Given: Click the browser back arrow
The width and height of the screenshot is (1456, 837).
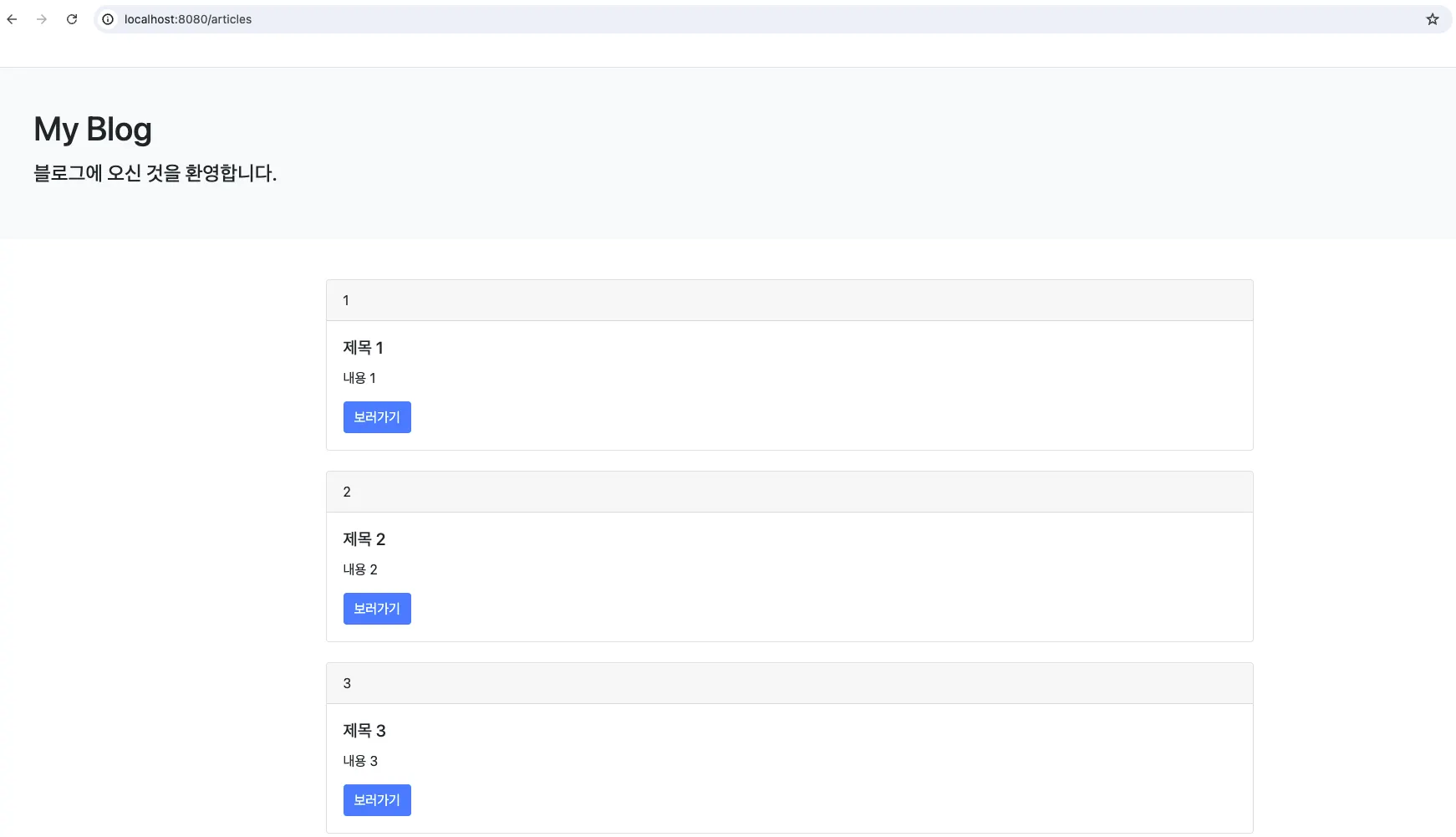Looking at the screenshot, I should pyautogui.click(x=12, y=19).
